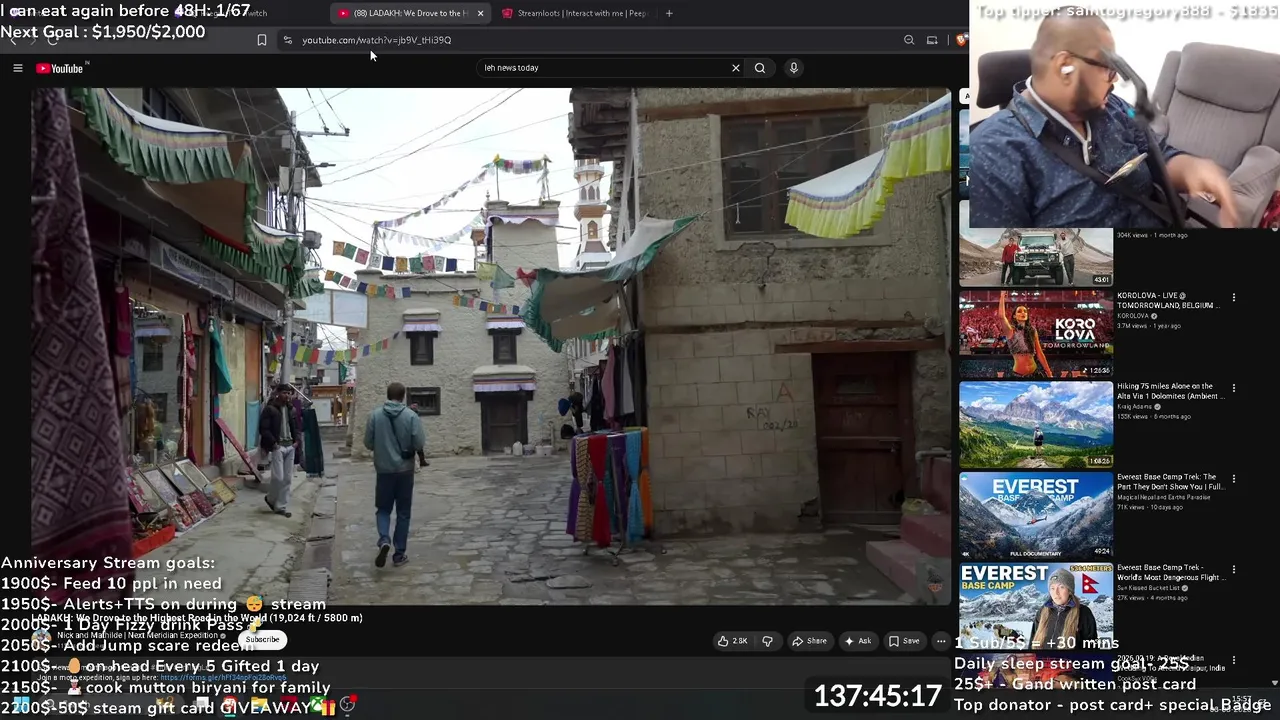Open the YouTube hamburger guide menu
Viewport: 1280px width, 720px height.
pos(17,68)
